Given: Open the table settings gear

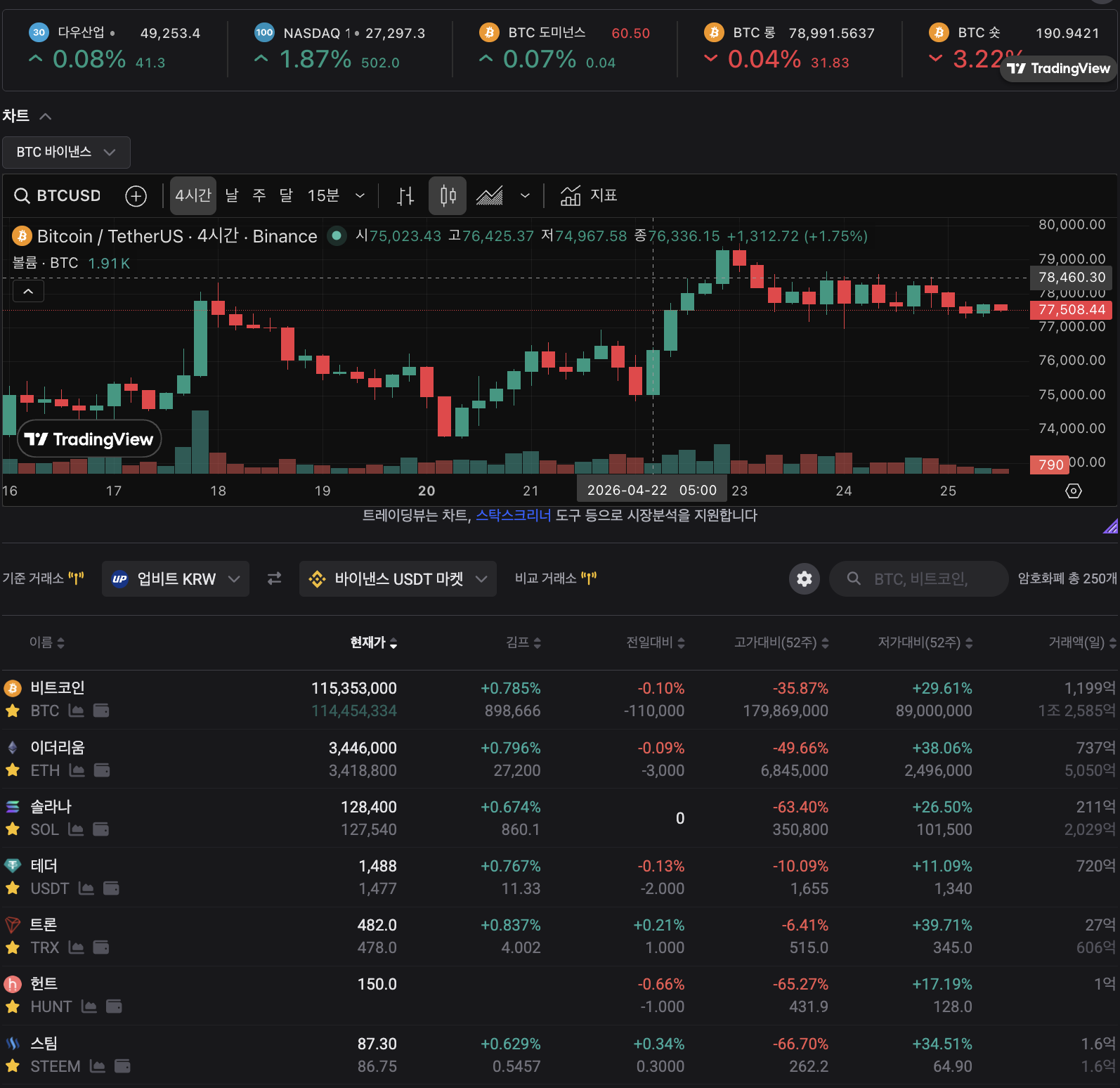Looking at the screenshot, I should click(x=805, y=578).
